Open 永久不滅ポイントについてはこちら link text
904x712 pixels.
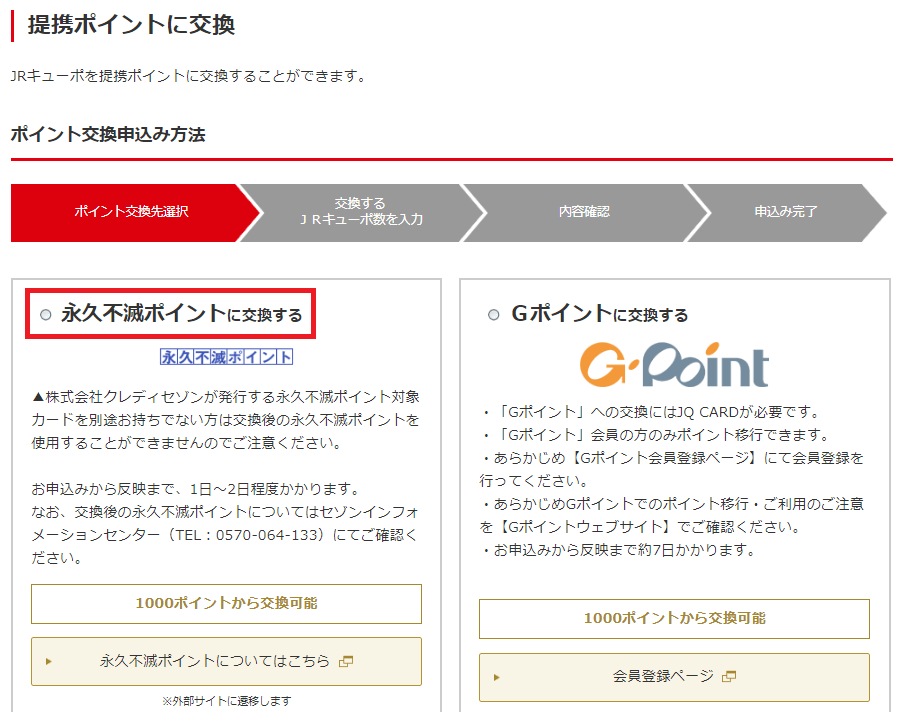pos(214,661)
